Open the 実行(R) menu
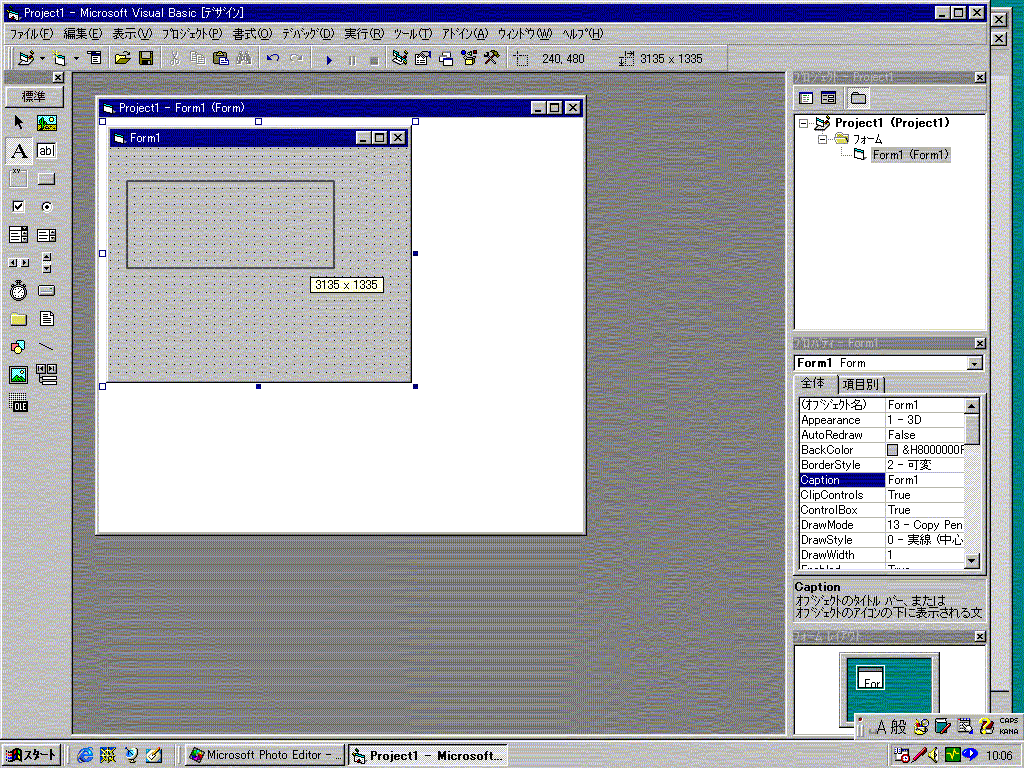Image resolution: width=1024 pixels, height=768 pixels. [x=364, y=33]
